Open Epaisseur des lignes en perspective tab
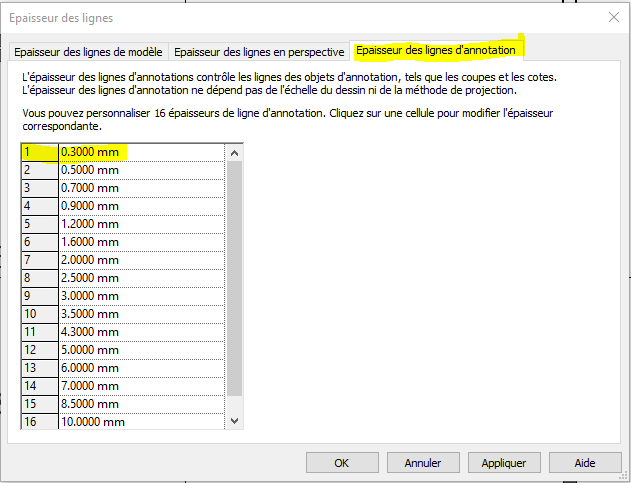Image resolution: width=631 pixels, height=483 pixels. (x=259, y=51)
